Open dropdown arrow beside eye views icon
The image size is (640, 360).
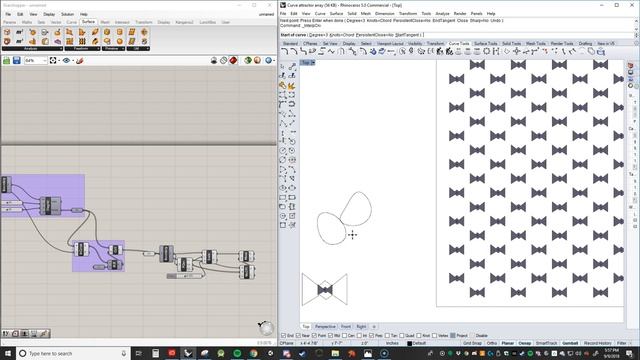point(73,60)
